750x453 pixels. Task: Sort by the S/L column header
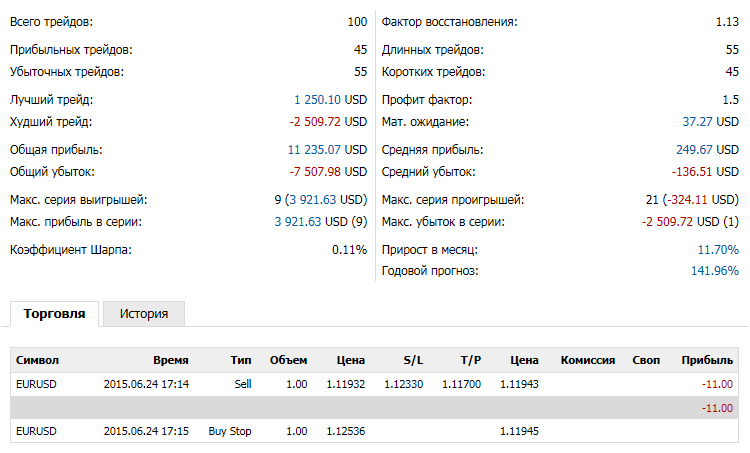point(413,360)
